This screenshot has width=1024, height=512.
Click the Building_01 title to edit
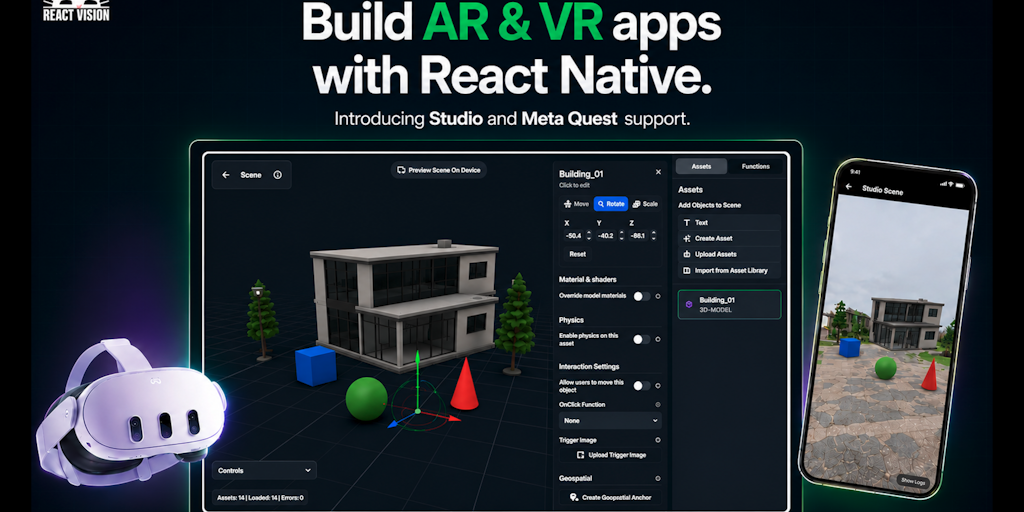coord(581,174)
